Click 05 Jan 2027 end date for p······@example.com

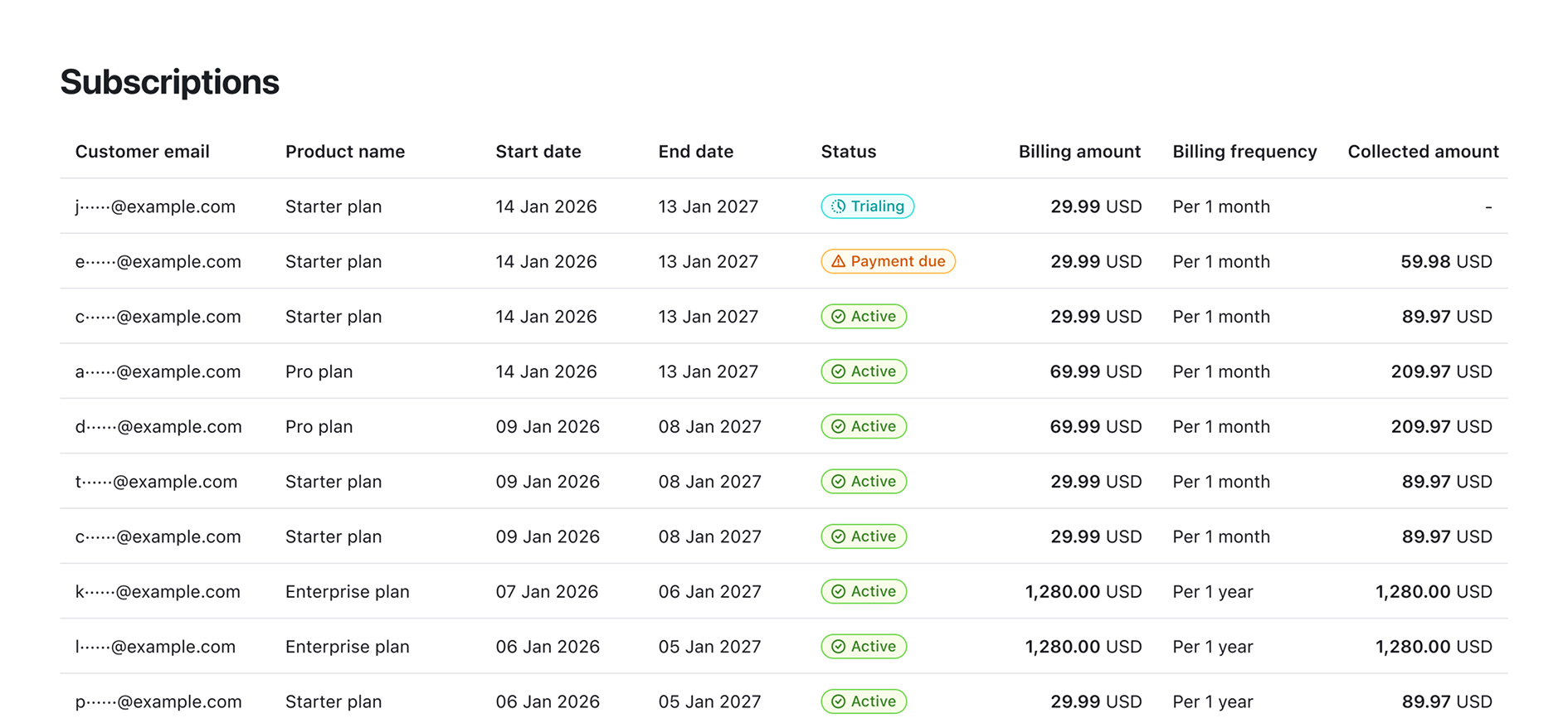(x=709, y=701)
